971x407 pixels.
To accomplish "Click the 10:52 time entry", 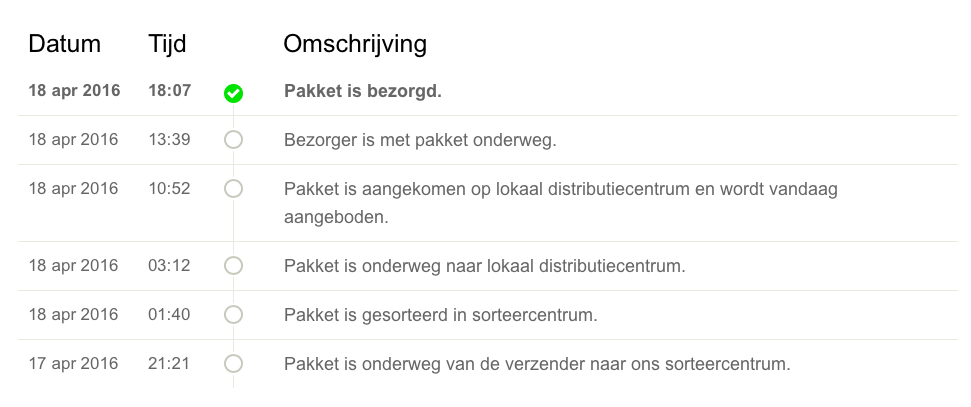I will 169,188.
